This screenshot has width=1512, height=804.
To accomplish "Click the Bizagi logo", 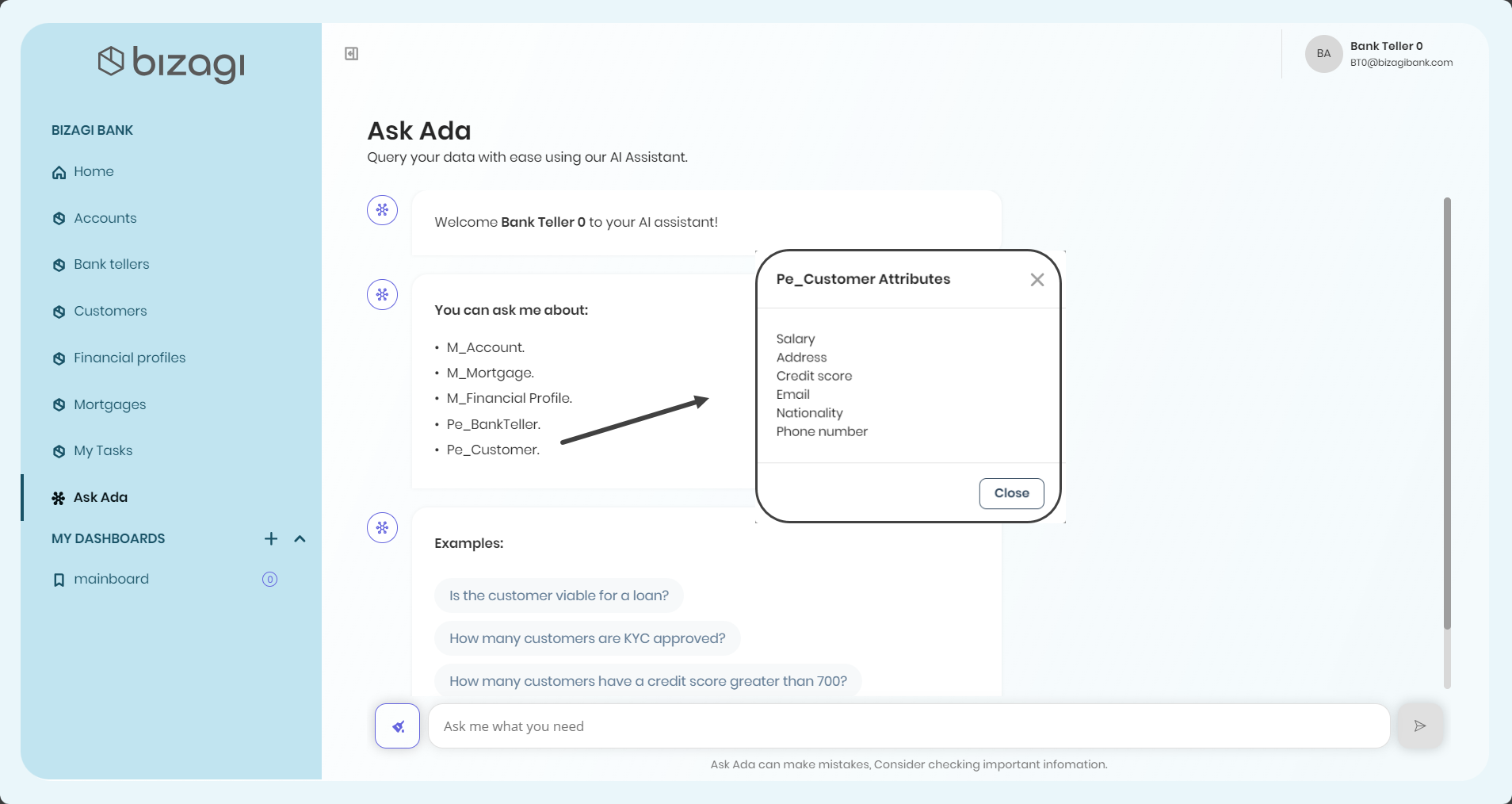I will (x=171, y=63).
